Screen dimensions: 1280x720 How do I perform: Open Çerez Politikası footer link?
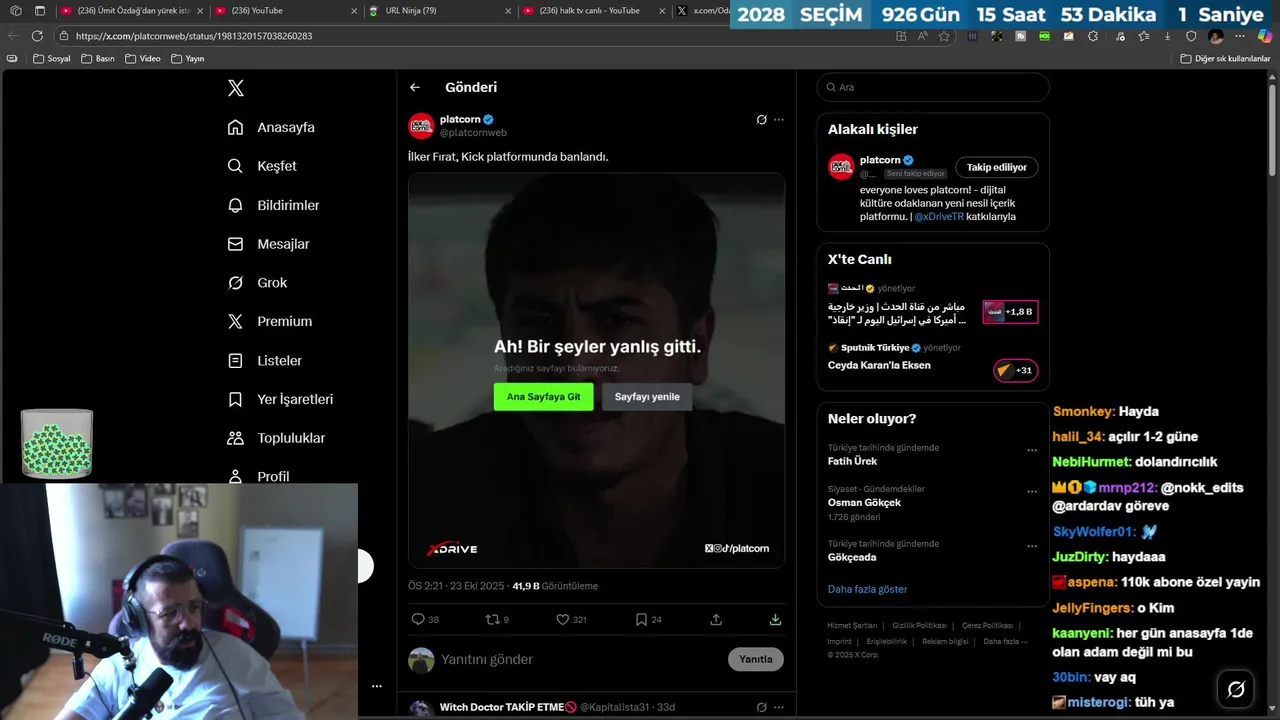tap(987, 625)
